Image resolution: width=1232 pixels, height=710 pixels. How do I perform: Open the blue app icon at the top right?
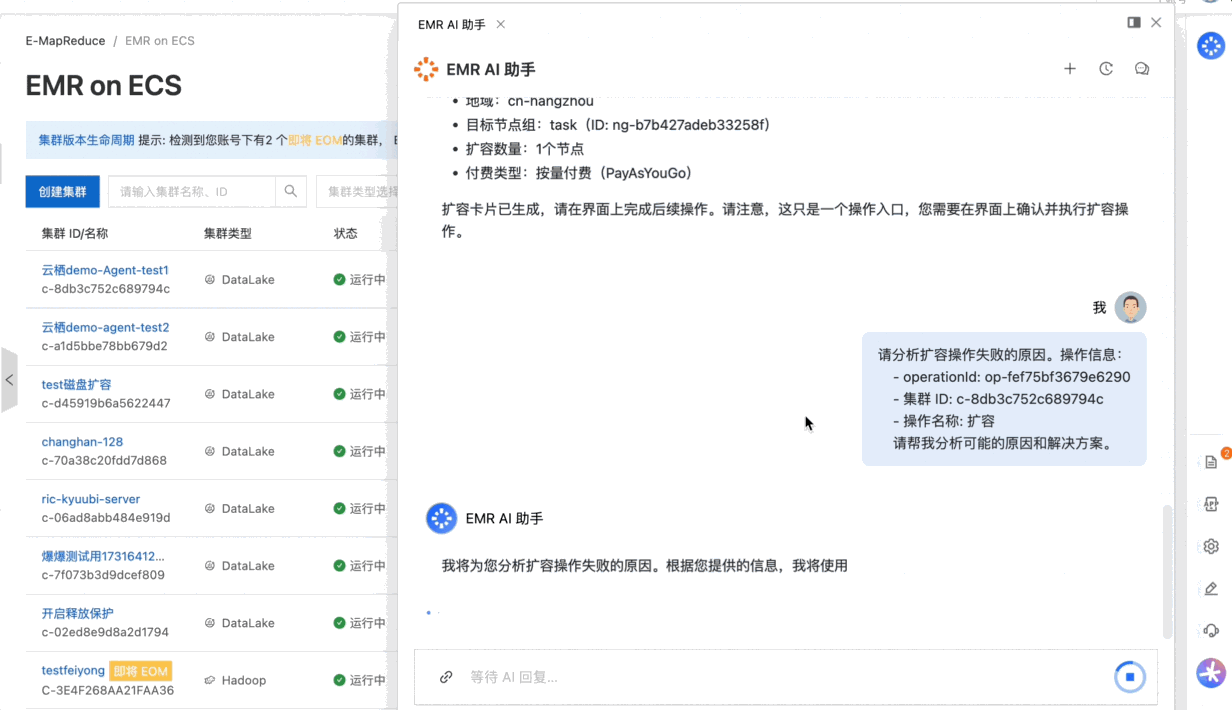(1210, 45)
